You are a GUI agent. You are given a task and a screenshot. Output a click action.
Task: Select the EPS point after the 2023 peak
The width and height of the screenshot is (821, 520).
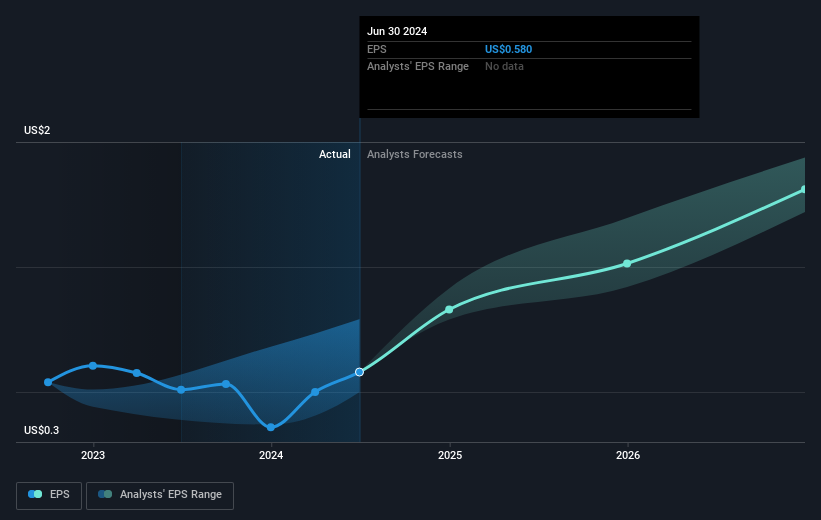coord(137,373)
